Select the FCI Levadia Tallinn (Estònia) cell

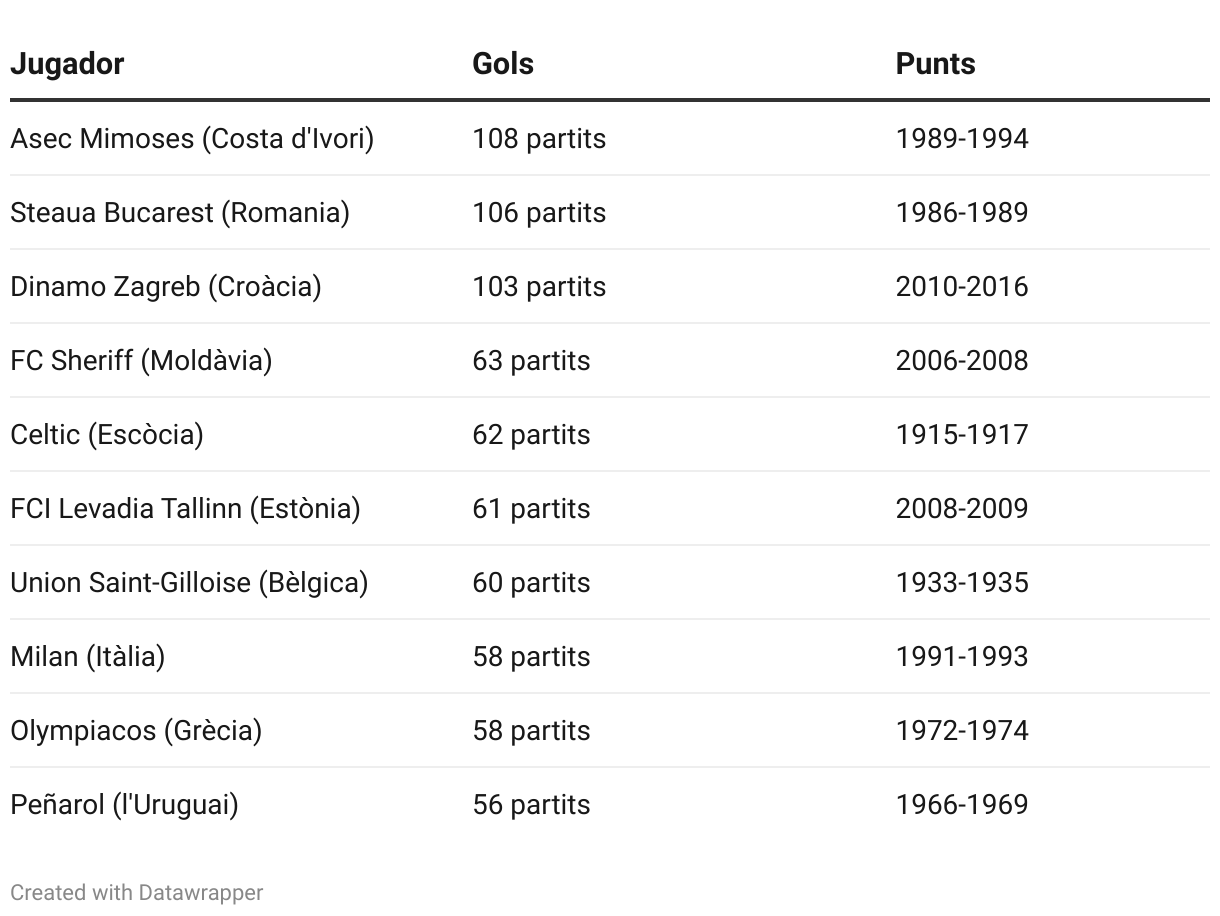[185, 509]
